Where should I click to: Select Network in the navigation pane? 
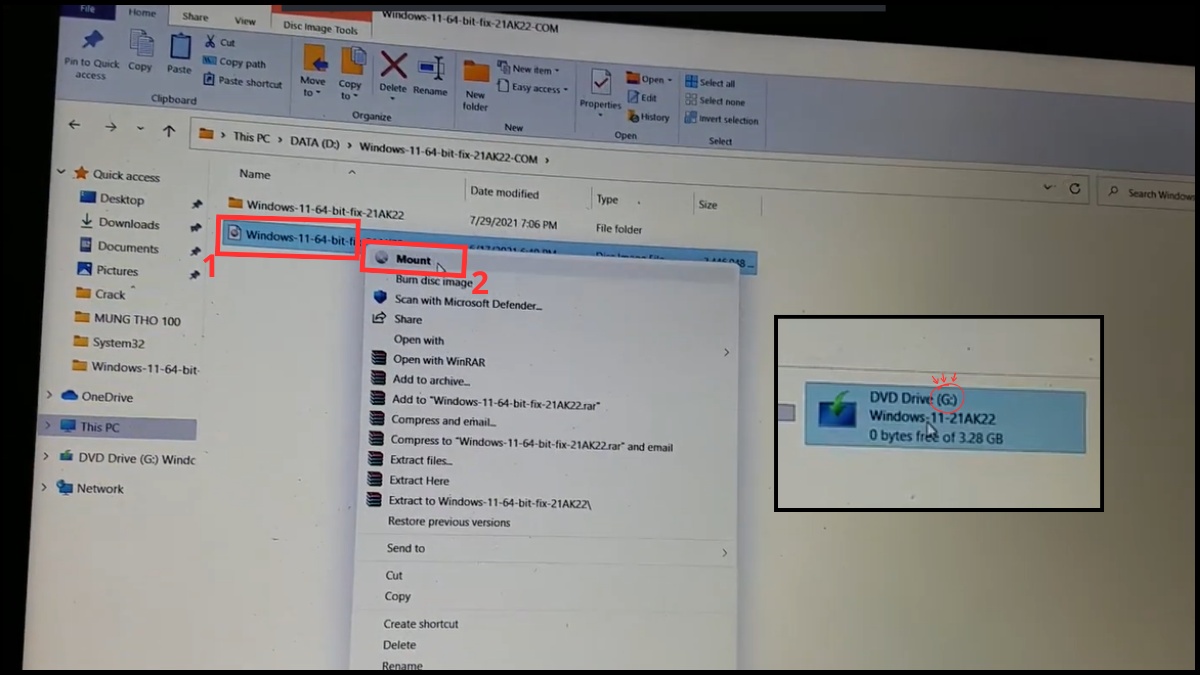(100, 489)
